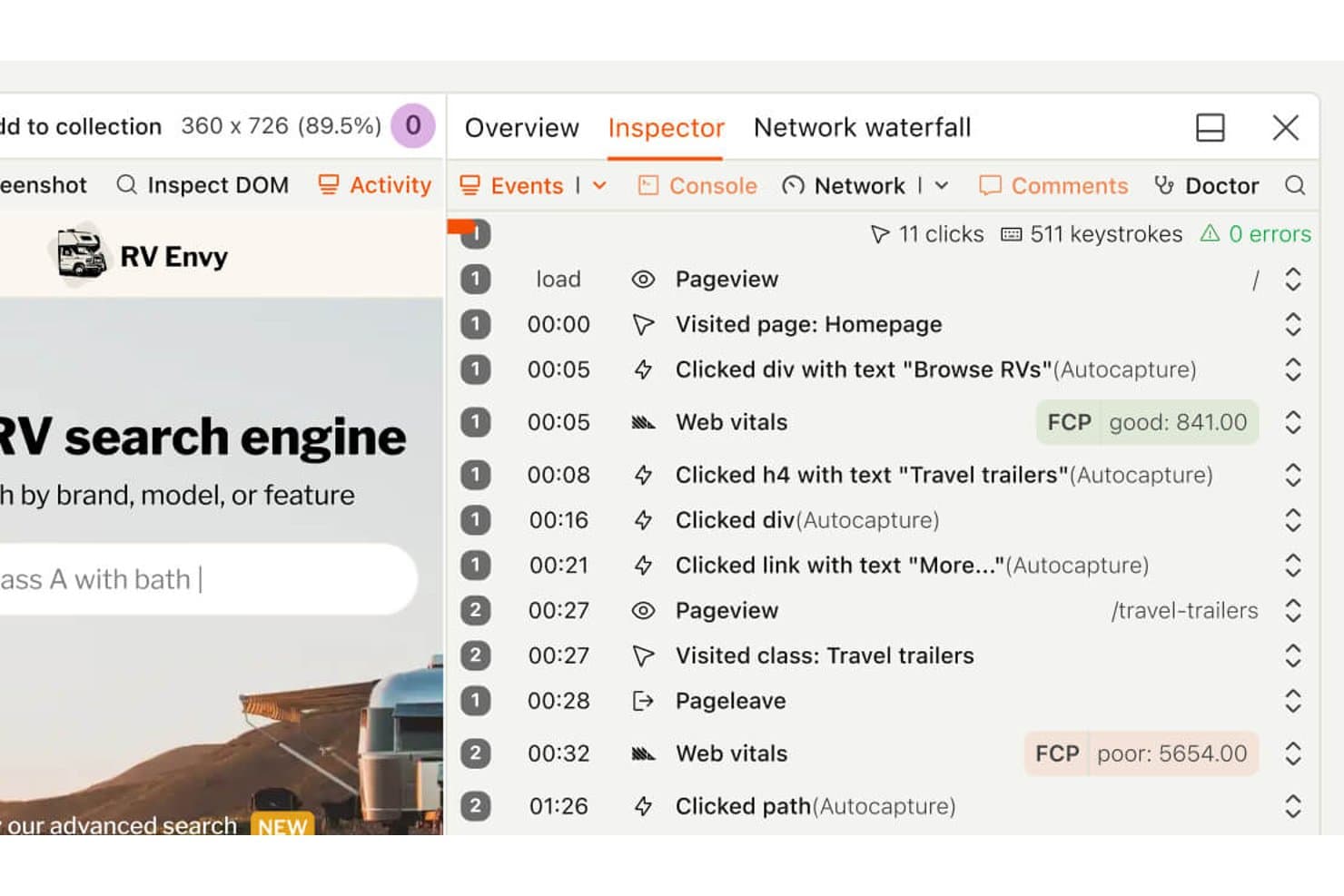Click the cursor icon beside Visited page: Homepage
This screenshot has height=896, width=1344.
pyautogui.click(x=643, y=325)
